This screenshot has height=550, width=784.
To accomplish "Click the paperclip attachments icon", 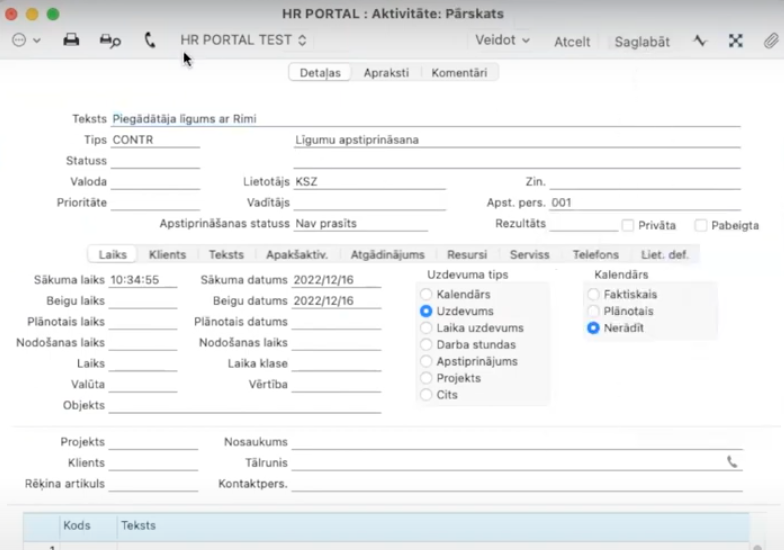I will click(770, 41).
